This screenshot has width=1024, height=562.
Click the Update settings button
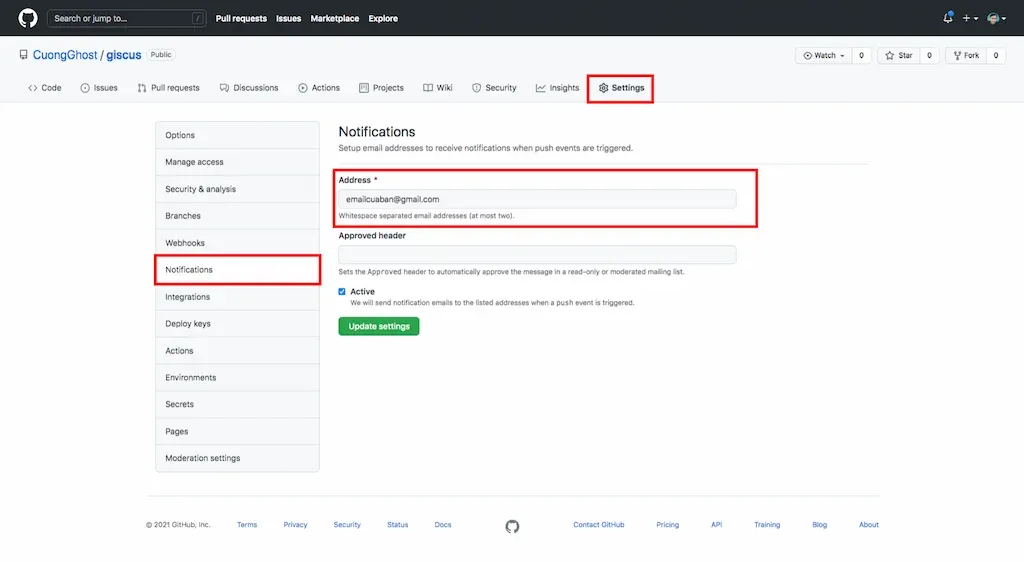coord(379,326)
